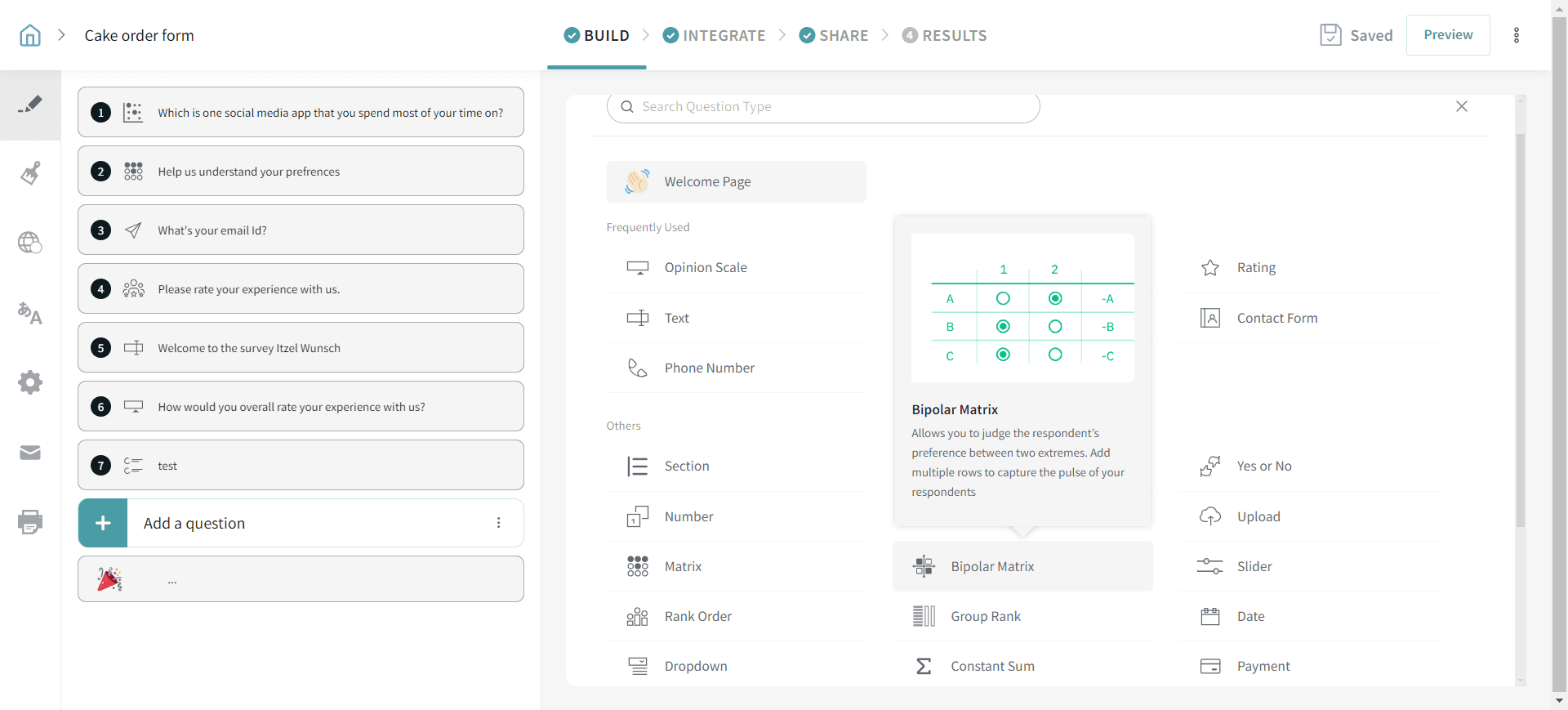Choose the Dropdown question type
Image resolution: width=1568 pixels, height=710 pixels.
695,666
